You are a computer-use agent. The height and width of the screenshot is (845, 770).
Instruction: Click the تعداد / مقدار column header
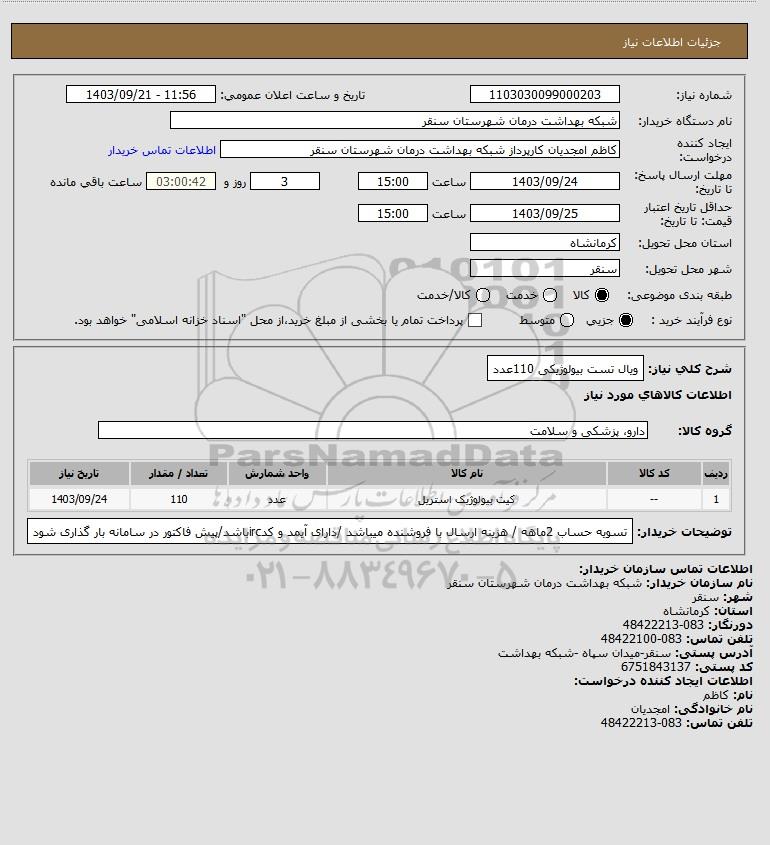coord(178,473)
